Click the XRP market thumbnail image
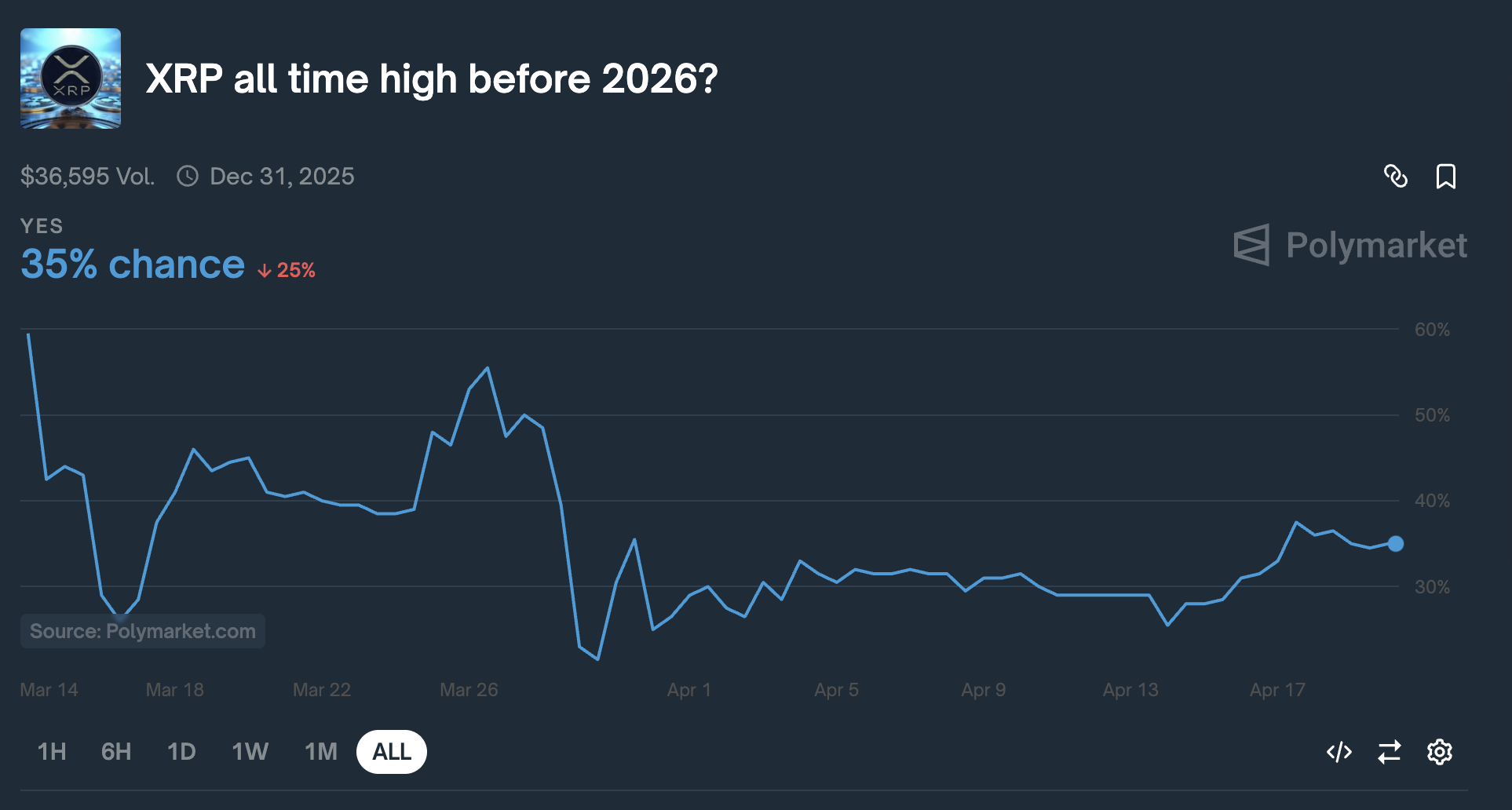 pyautogui.click(x=71, y=78)
